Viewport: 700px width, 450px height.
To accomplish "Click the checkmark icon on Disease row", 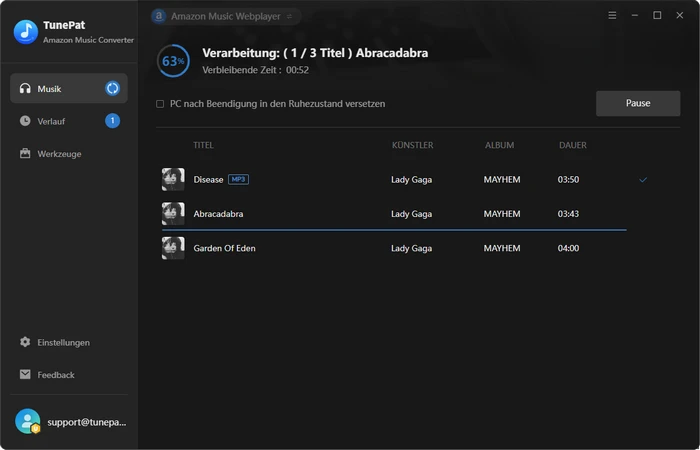I will (x=643, y=180).
